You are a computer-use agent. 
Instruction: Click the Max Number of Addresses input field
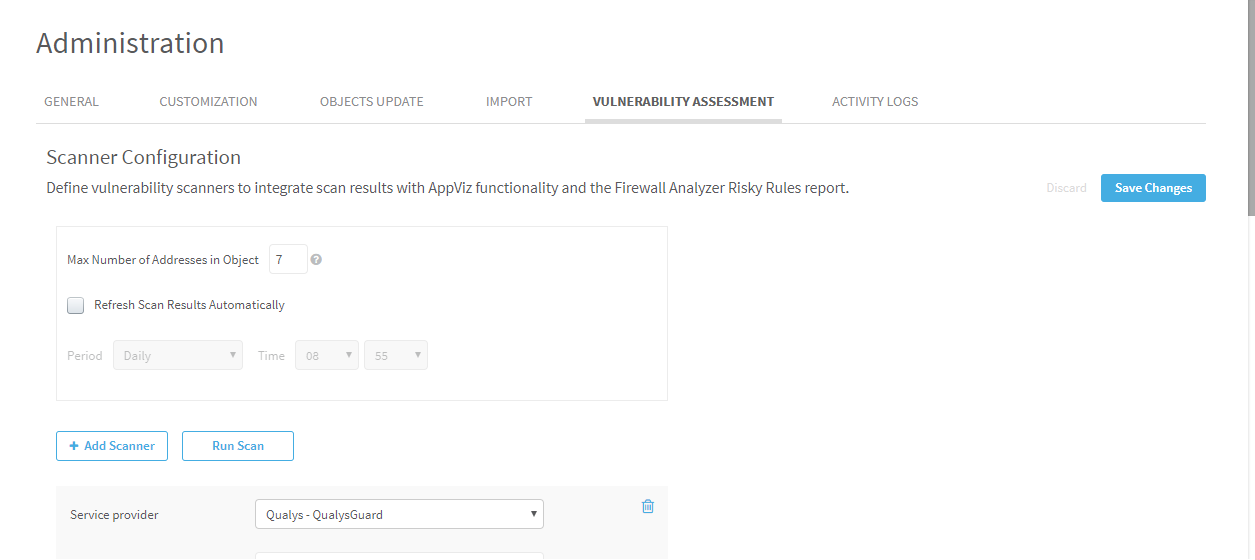288,260
